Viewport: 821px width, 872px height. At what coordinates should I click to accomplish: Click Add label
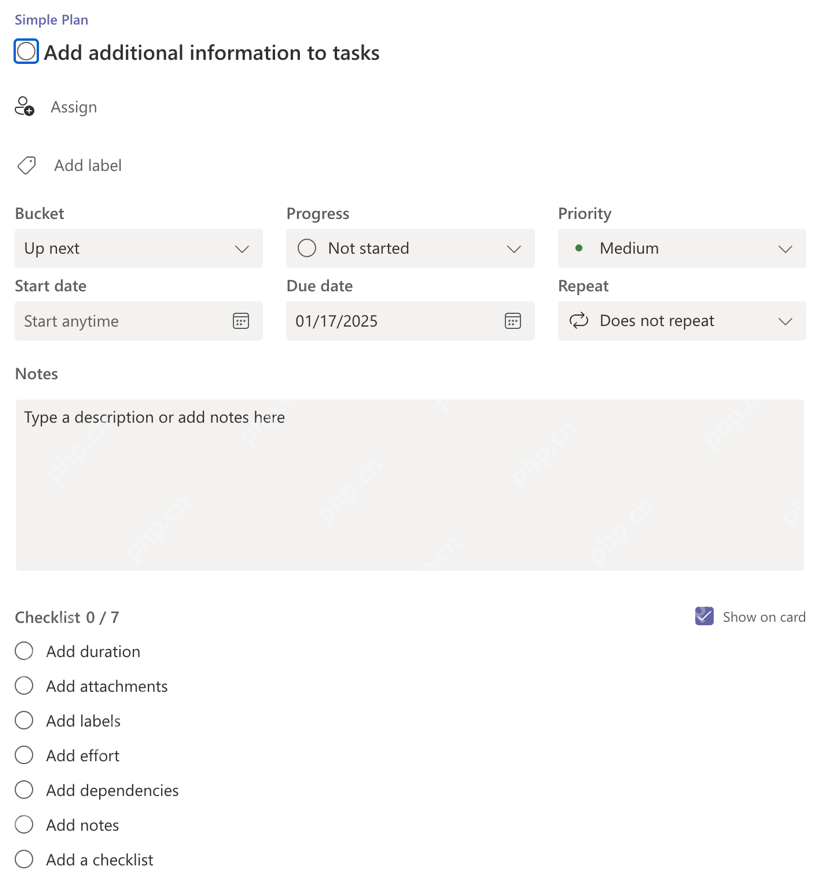[x=88, y=165]
